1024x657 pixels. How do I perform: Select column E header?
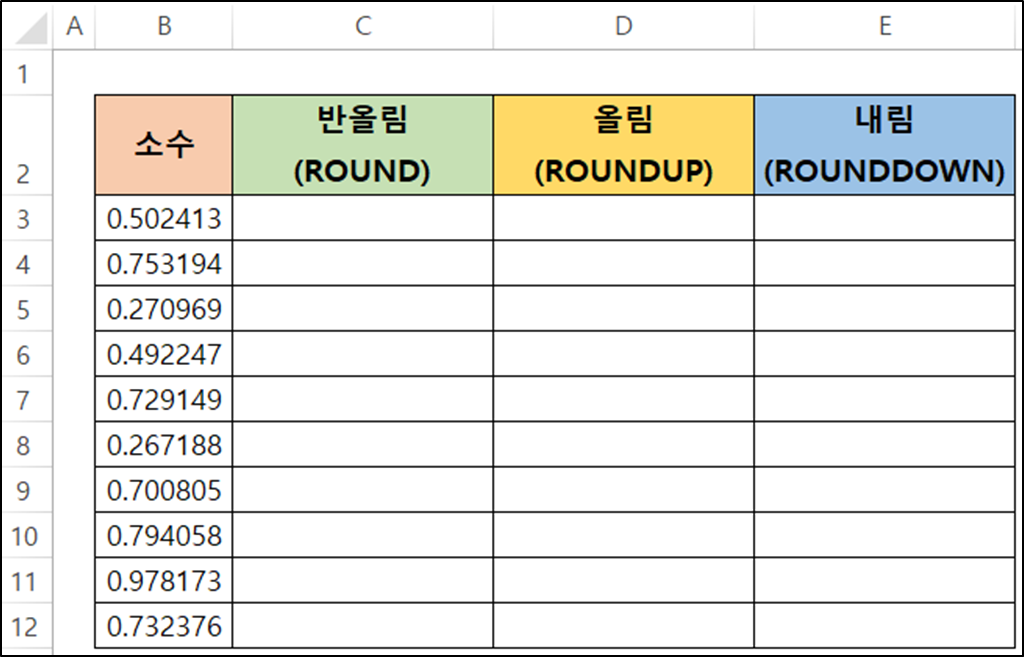pyautogui.click(x=885, y=26)
